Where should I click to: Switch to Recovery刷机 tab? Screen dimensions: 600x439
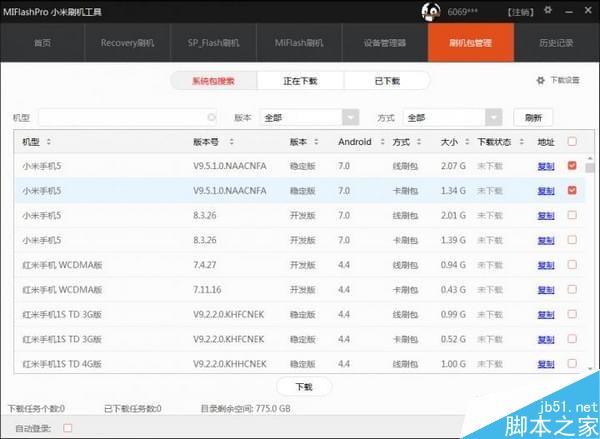pyautogui.click(x=127, y=42)
